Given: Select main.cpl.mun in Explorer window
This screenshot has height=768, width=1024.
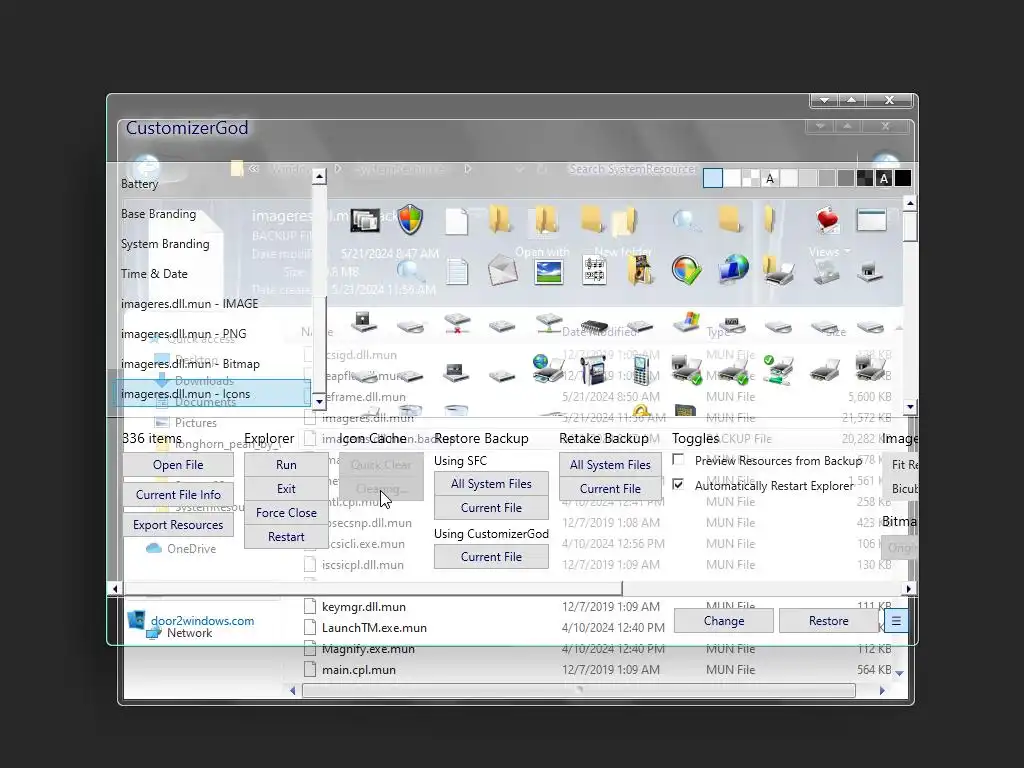Looking at the screenshot, I should (359, 669).
